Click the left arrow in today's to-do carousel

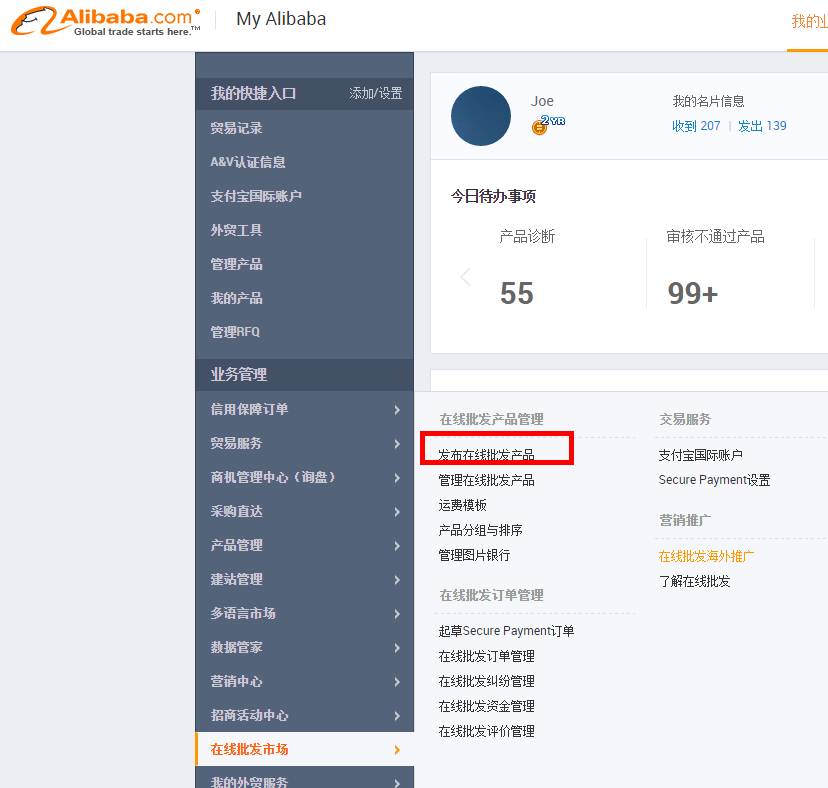465,276
